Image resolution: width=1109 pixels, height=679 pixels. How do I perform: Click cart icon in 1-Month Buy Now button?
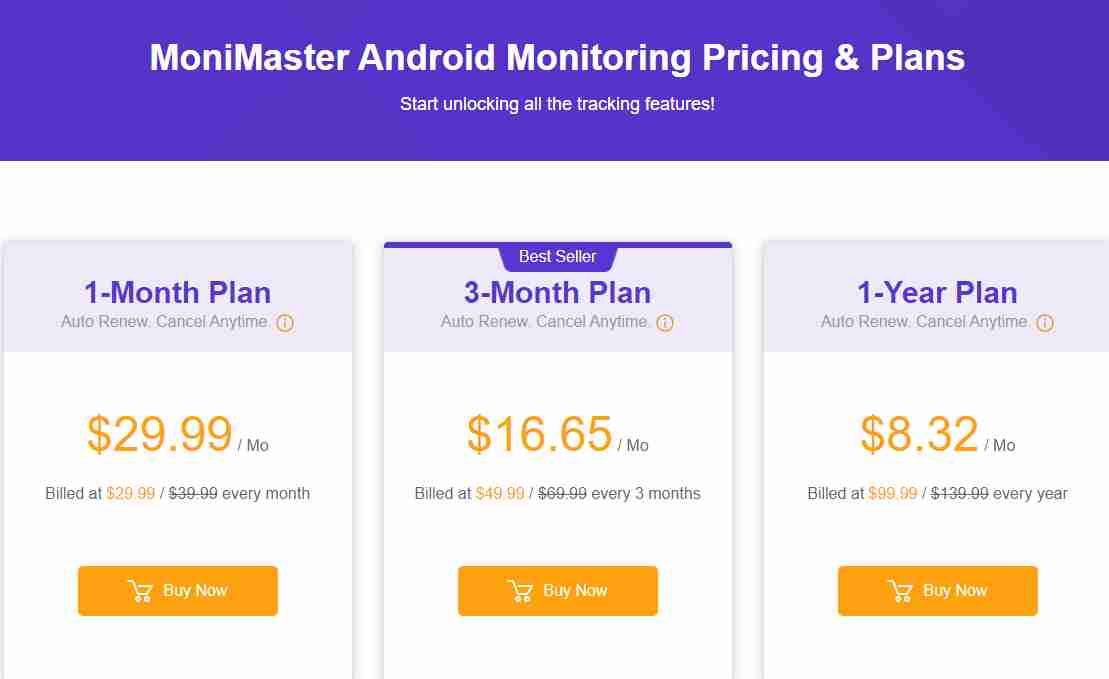click(140, 591)
